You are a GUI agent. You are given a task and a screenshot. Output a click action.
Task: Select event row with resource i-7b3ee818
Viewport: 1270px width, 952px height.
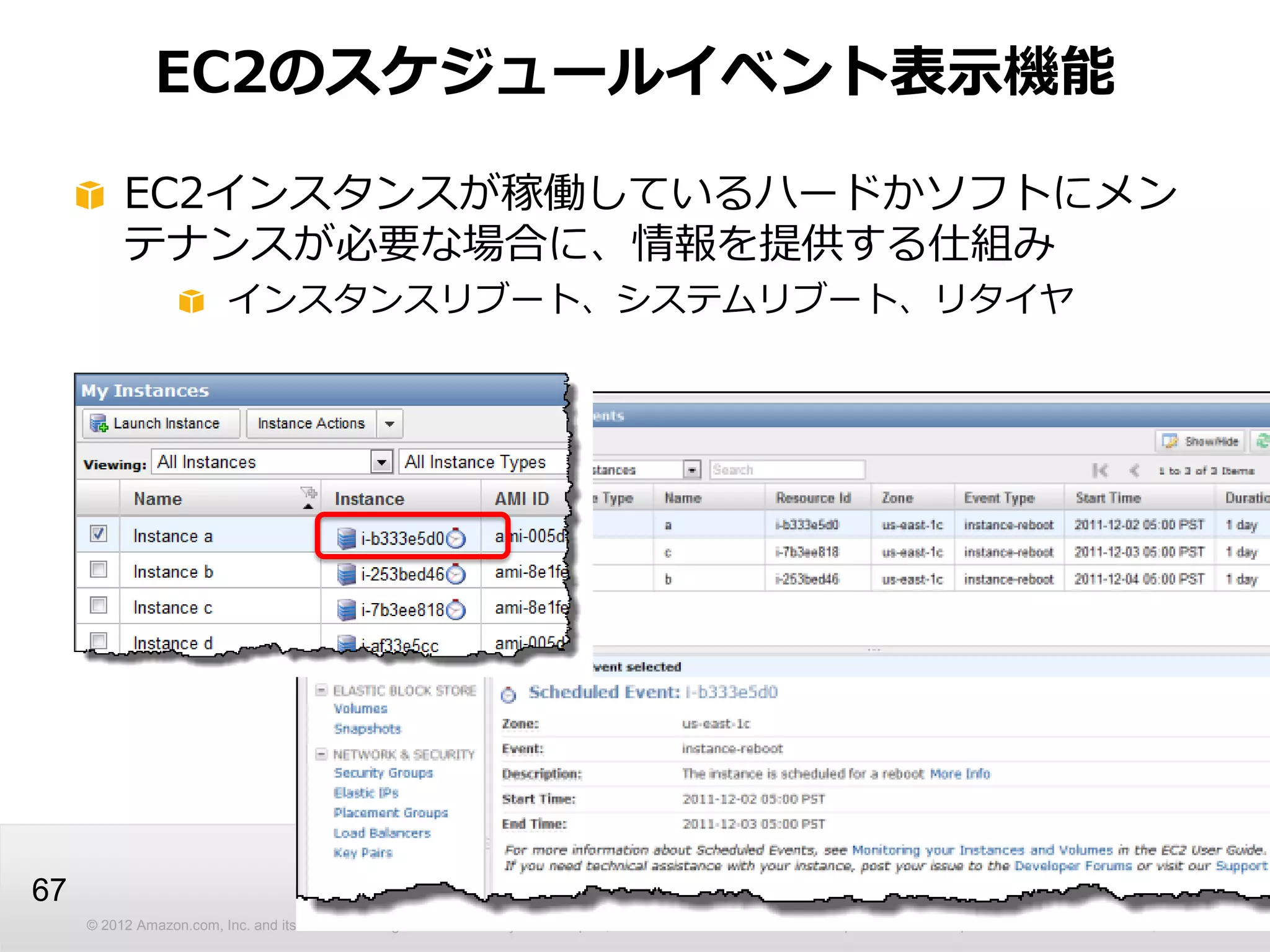click(x=931, y=552)
